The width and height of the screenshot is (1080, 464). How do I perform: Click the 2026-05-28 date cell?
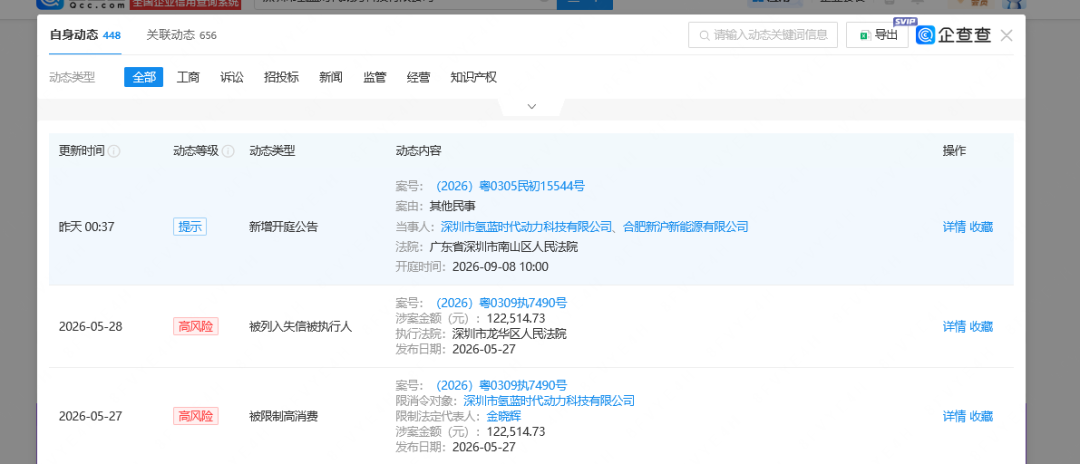point(90,326)
